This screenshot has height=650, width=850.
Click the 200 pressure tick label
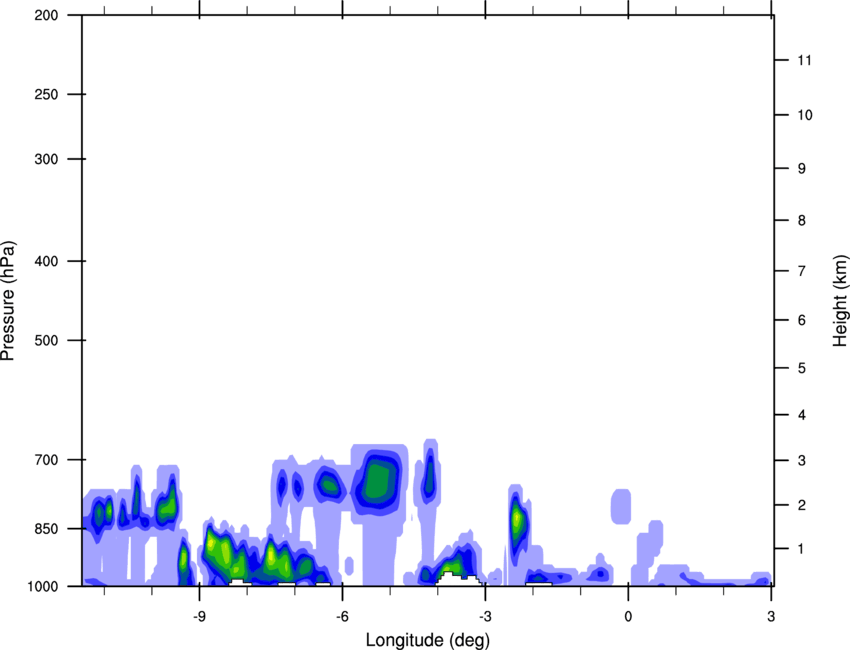[46, 15]
